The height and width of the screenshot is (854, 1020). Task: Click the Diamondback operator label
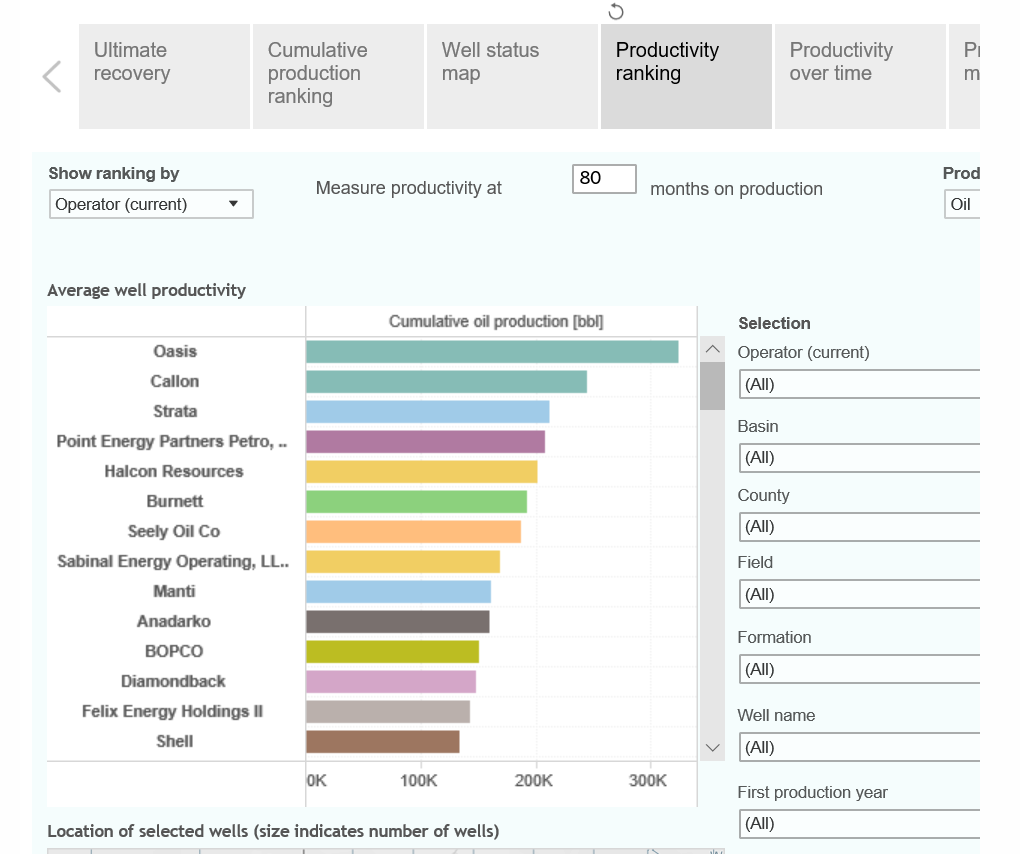coord(173,681)
